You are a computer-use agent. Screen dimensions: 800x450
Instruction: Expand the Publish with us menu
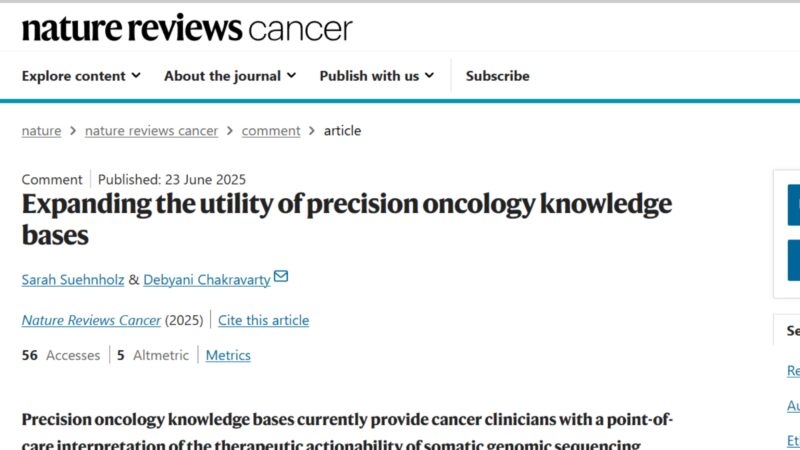[x=377, y=76]
